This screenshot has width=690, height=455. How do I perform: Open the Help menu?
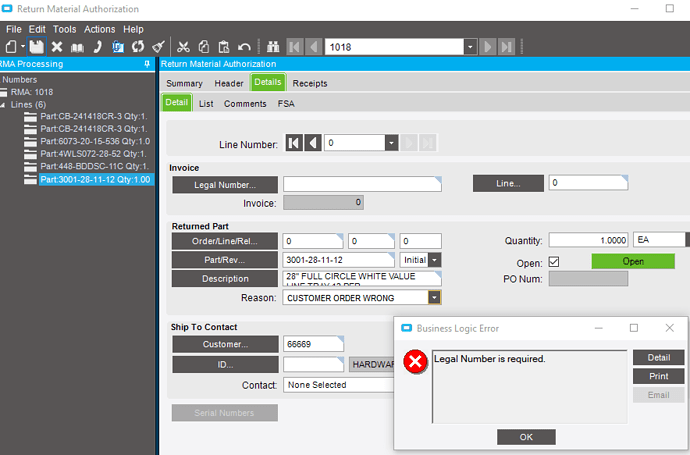[133, 29]
